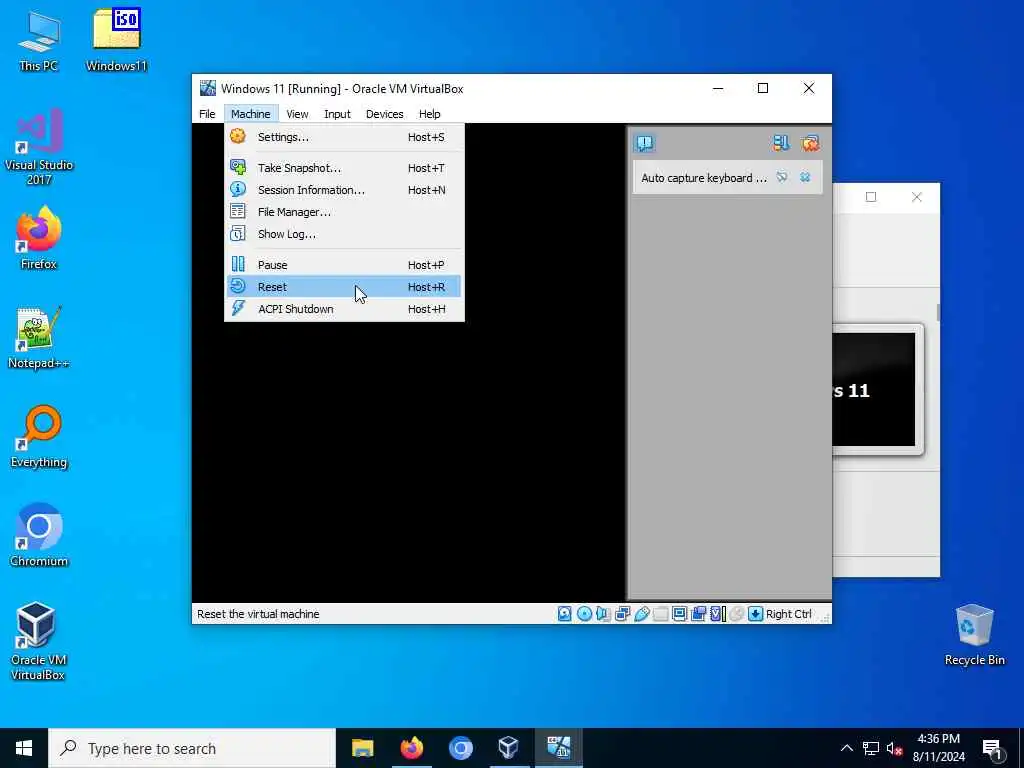Minimize the Windows 11 VirtualBox window
The image size is (1024, 768).
pyautogui.click(x=718, y=88)
